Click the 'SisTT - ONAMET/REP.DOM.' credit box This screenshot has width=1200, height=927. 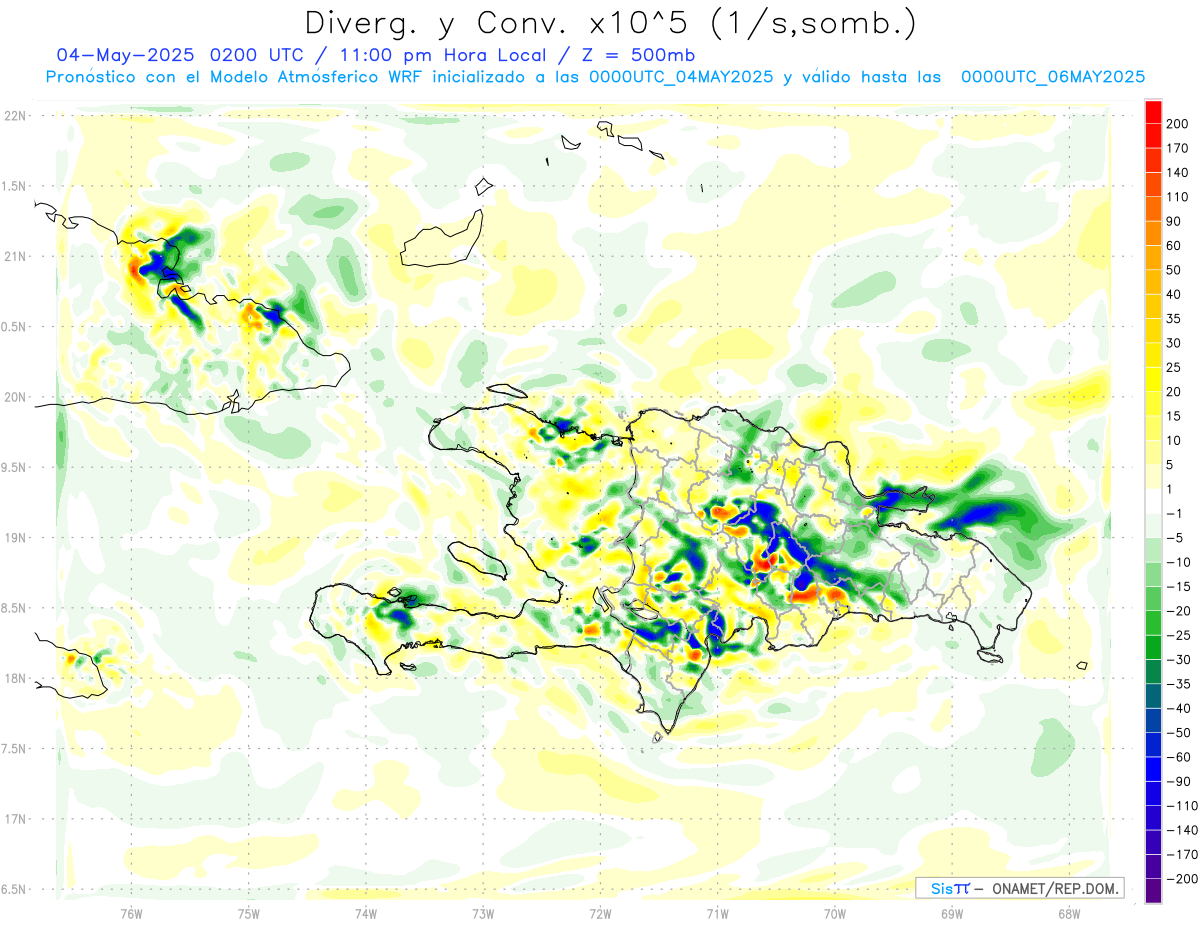(x=1019, y=888)
